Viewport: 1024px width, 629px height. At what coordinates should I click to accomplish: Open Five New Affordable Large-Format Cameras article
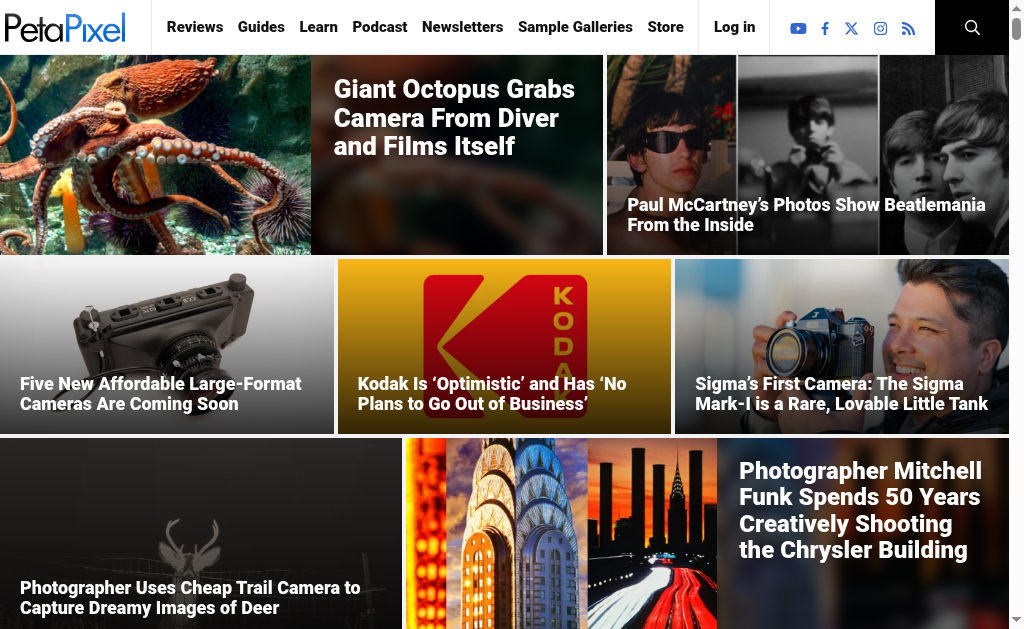click(161, 393)
